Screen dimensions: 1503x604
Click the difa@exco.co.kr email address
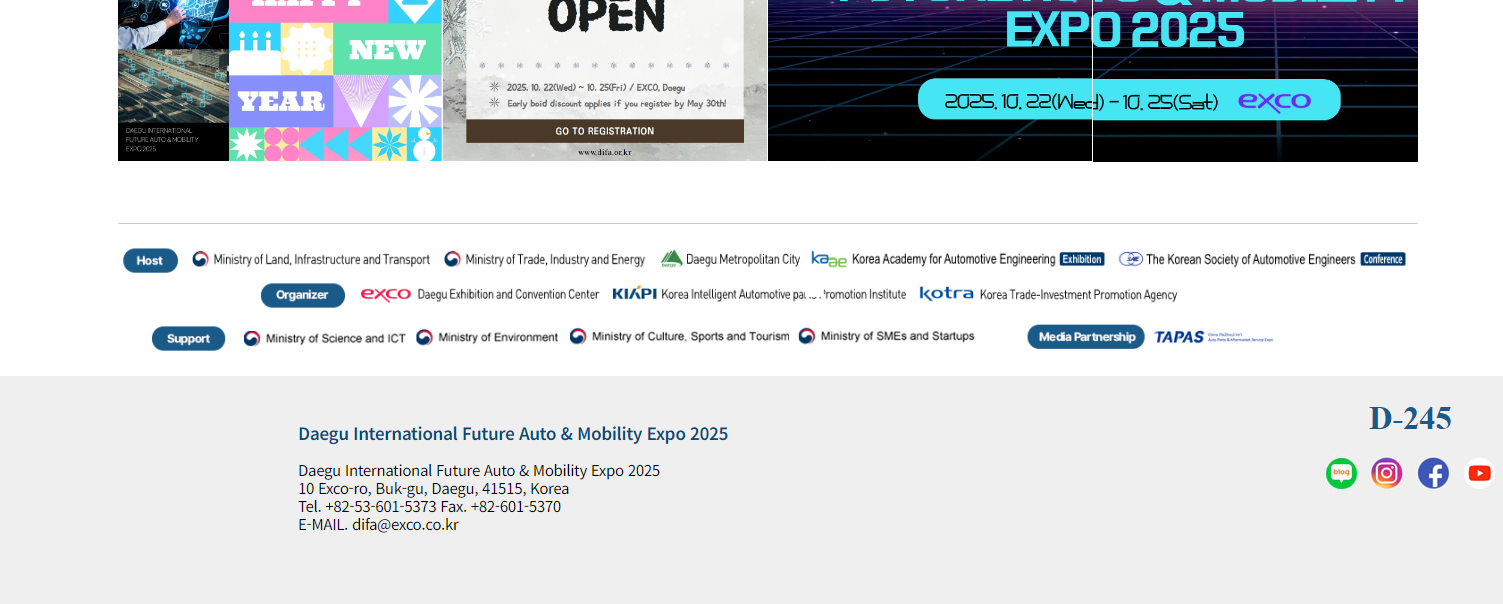(405, 525)
